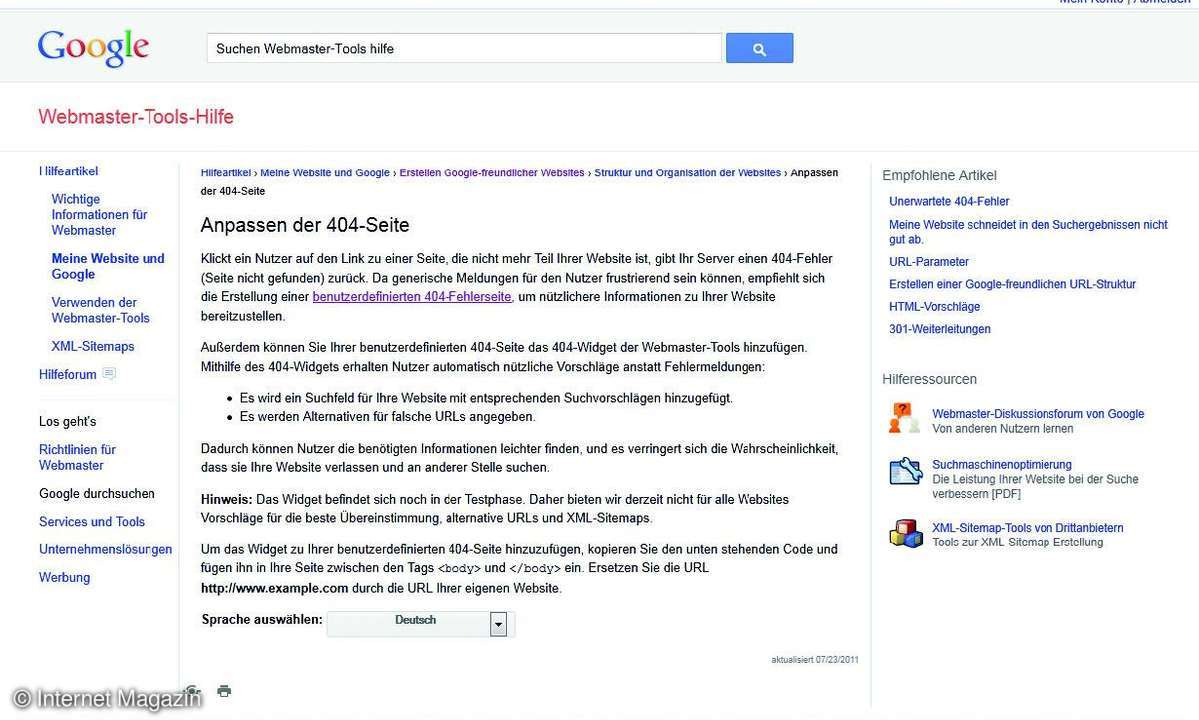Click the text http://www.example.com
Viewport: 1199px width, 720px height.
point(275,589)
